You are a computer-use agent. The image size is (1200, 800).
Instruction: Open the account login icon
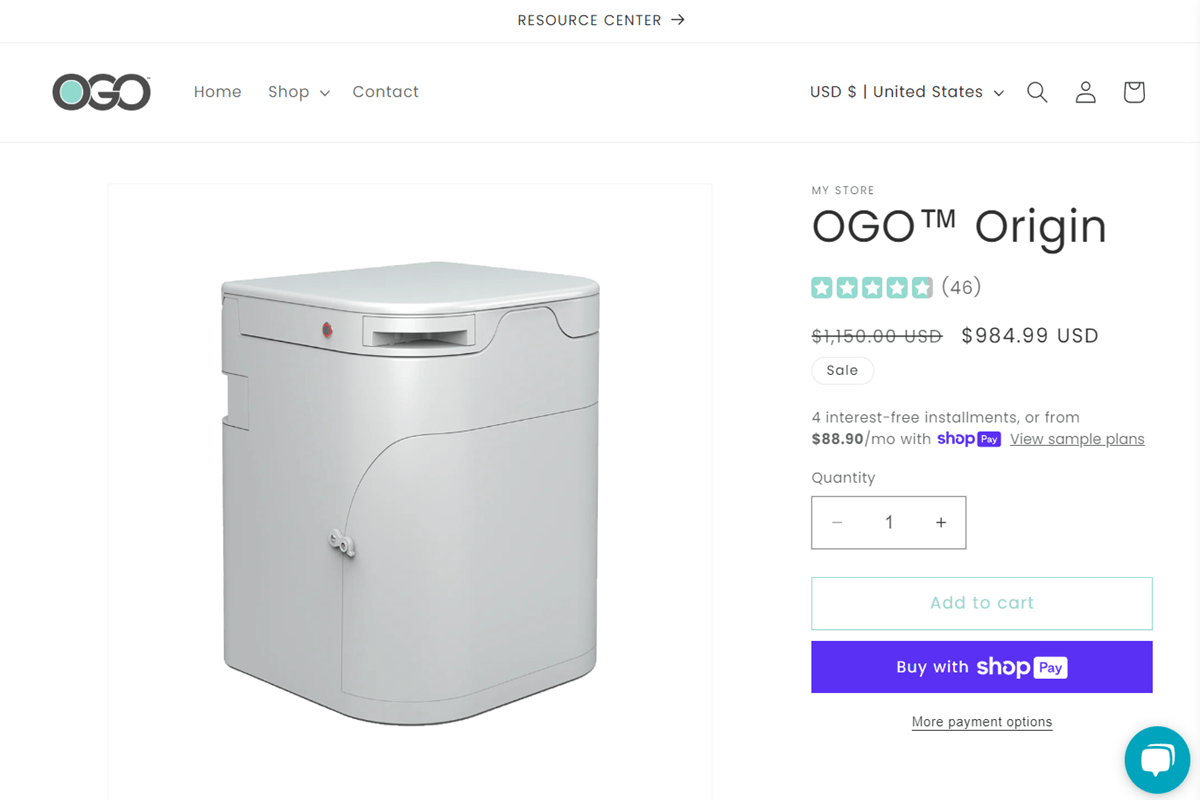(1085, 92)
